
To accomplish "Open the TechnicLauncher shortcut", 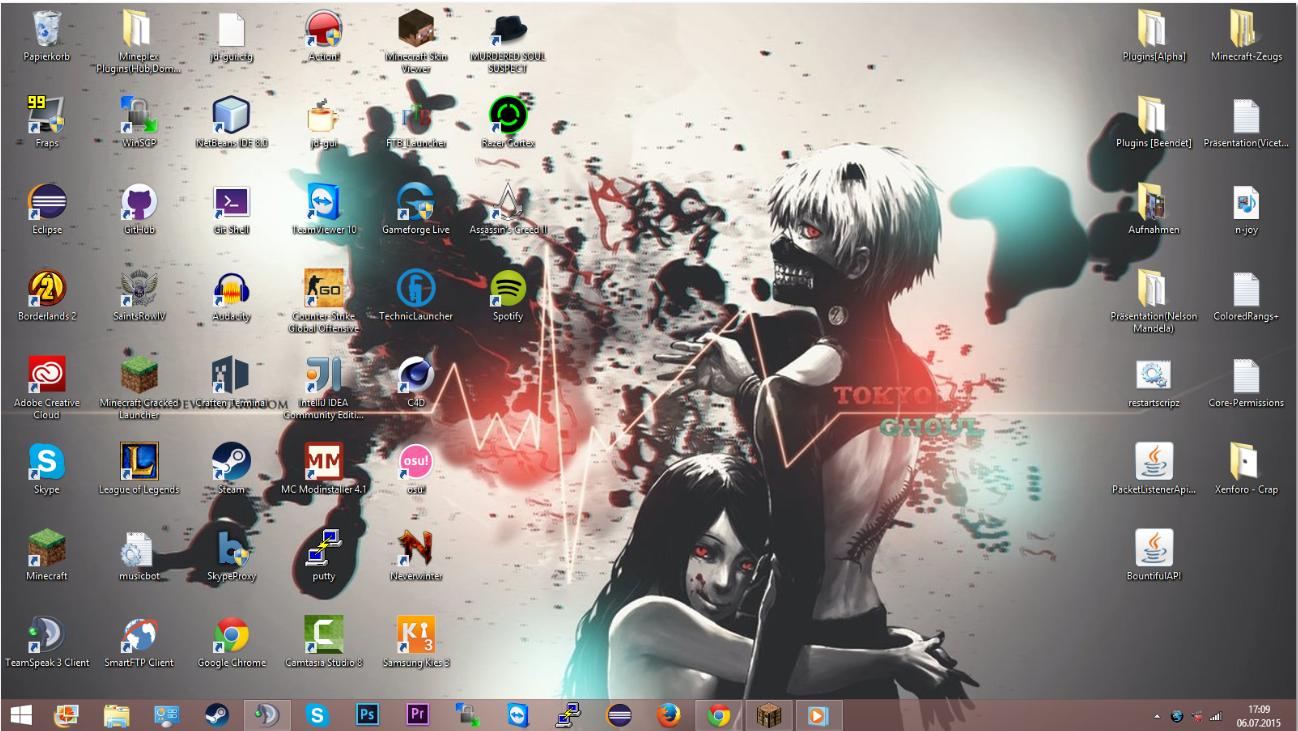I will 416,296.
